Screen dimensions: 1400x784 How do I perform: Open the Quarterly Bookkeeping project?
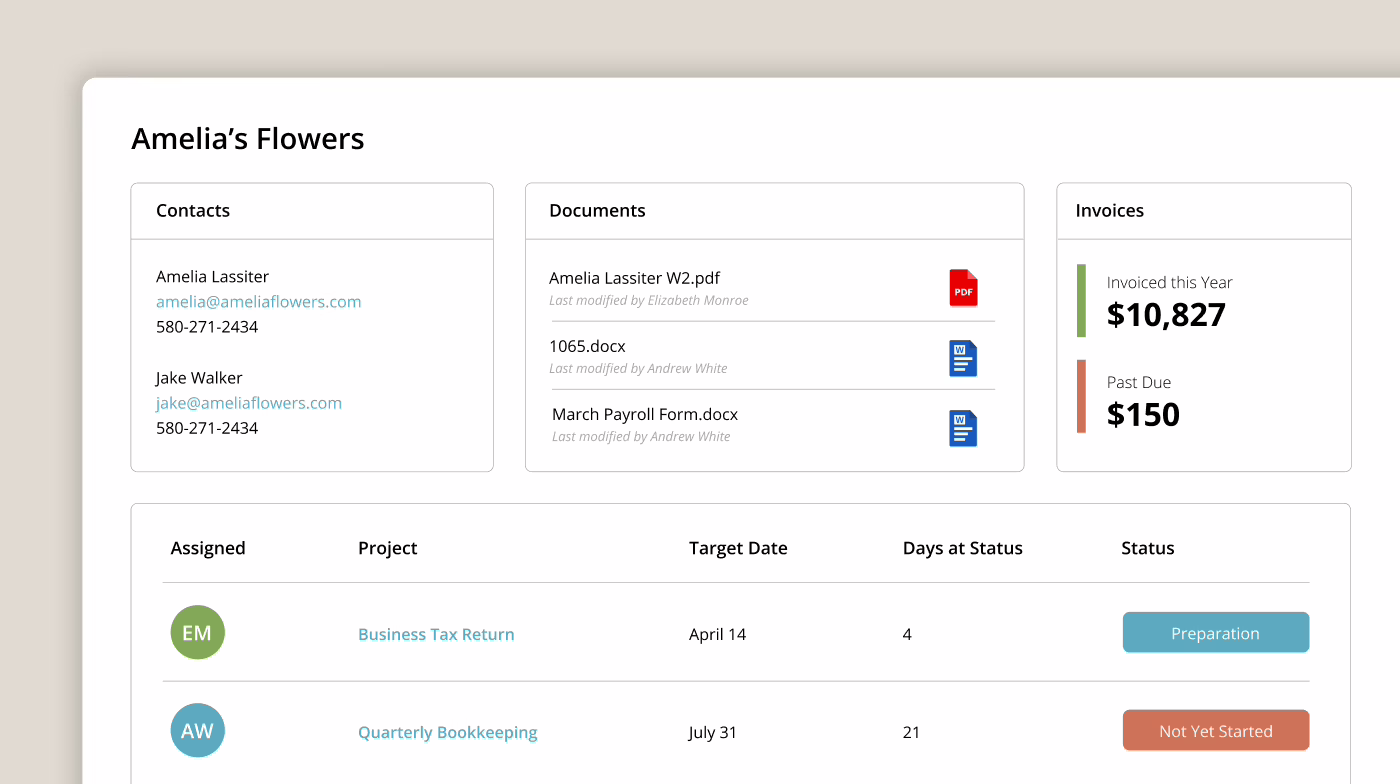tap(447, 732)
